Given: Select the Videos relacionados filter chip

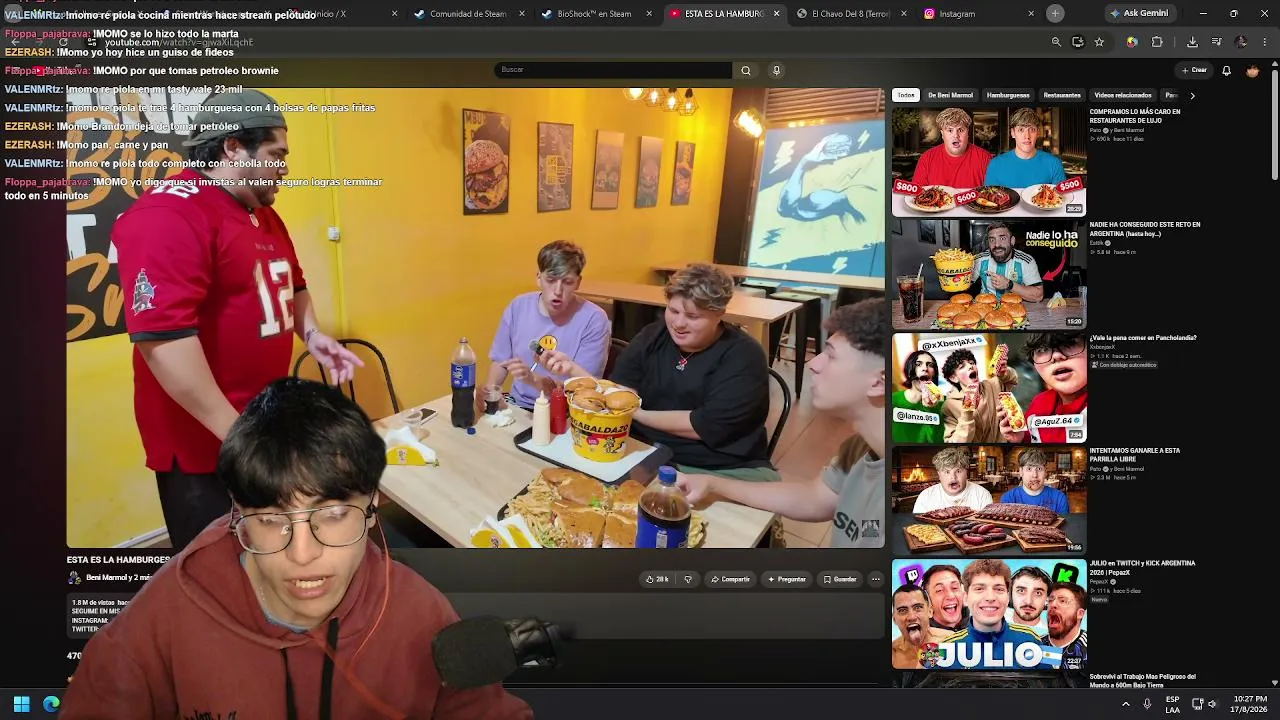Looking at the screenshot, I should point(1123,95).
